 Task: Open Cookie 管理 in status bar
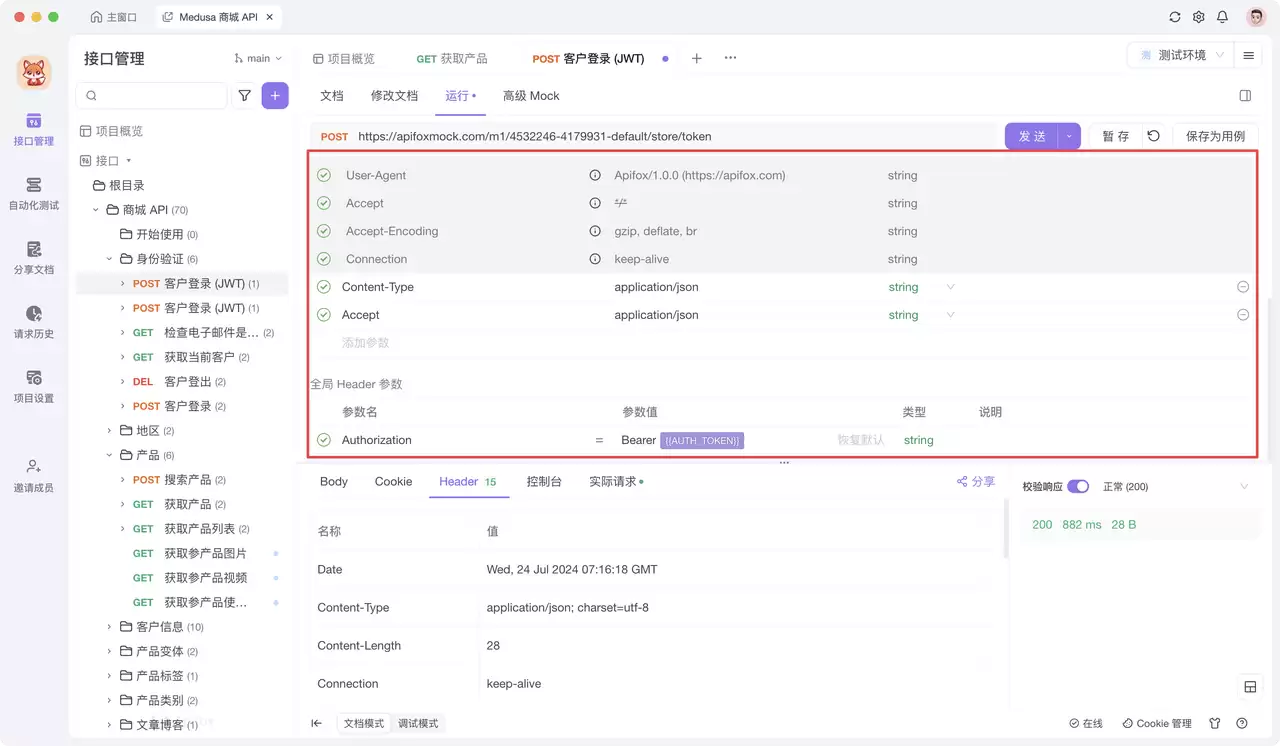(x=1157, y=723)
